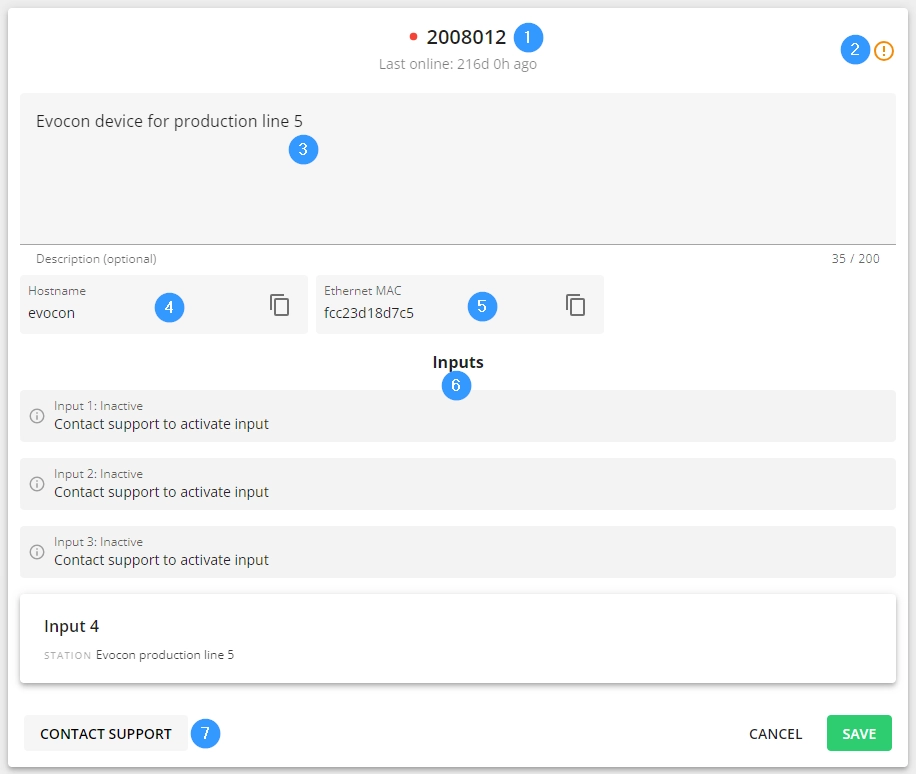The height and width of the screenshot is (774, 916).
Task: Select the Input 2: Inactive row
Action: (x=458, y=484)
